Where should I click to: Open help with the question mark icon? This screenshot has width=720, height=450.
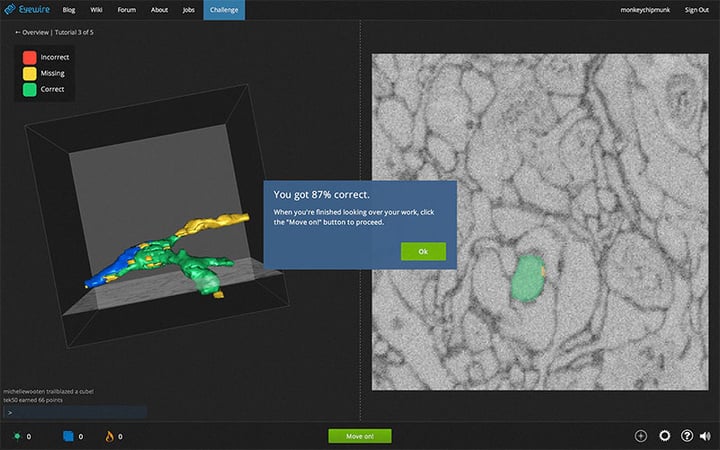[687, 436]
